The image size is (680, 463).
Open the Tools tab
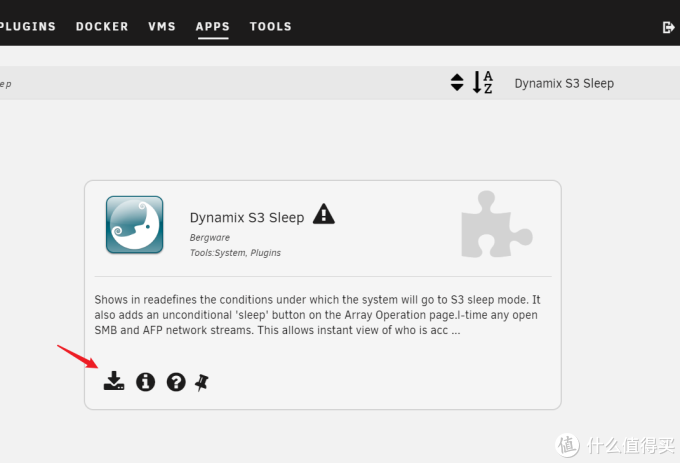271,26
